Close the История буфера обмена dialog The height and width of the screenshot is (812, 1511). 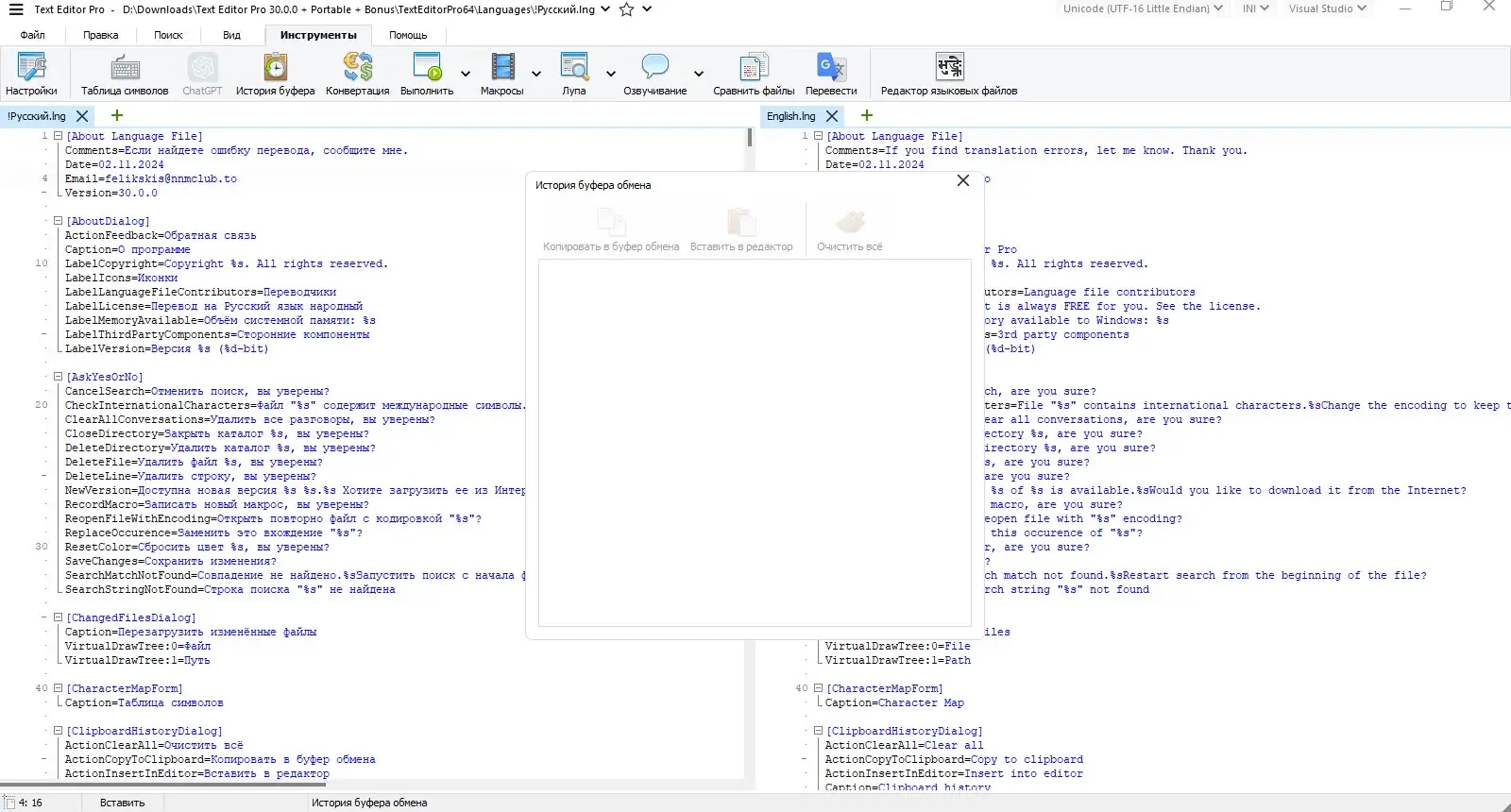tap(963, 180)
